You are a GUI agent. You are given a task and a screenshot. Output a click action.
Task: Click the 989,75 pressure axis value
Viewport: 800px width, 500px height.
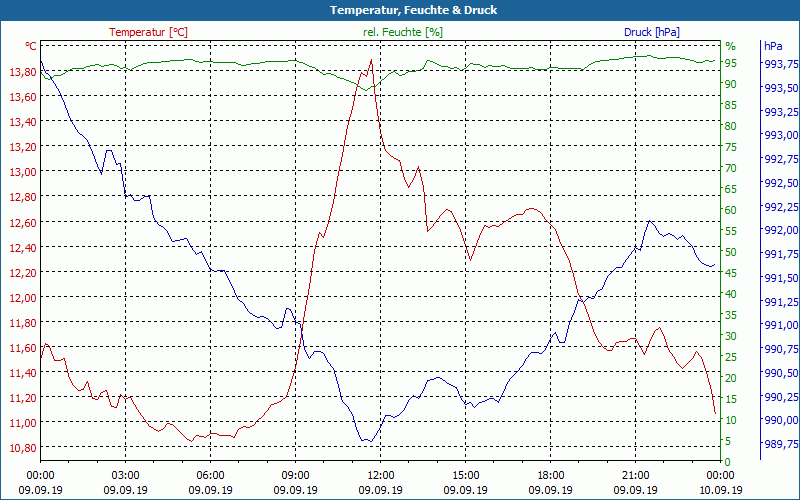tap(781, 444)
